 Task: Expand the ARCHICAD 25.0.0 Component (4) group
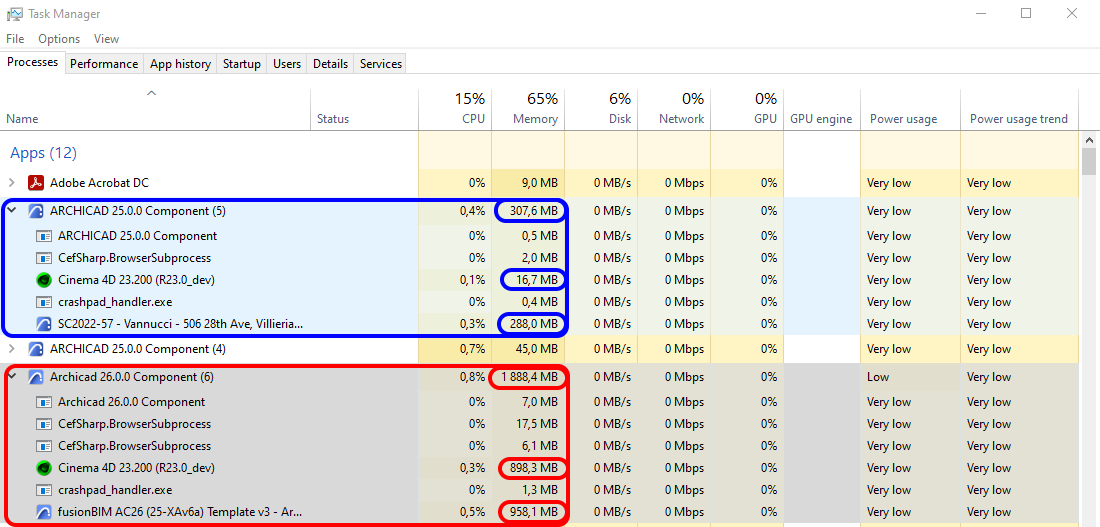click(12, 349)
